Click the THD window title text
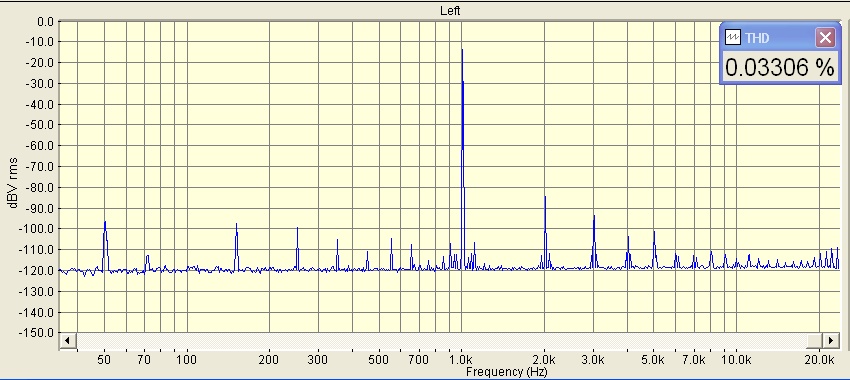The height and width of the screenshot is (380, 850). pos(757,38)
